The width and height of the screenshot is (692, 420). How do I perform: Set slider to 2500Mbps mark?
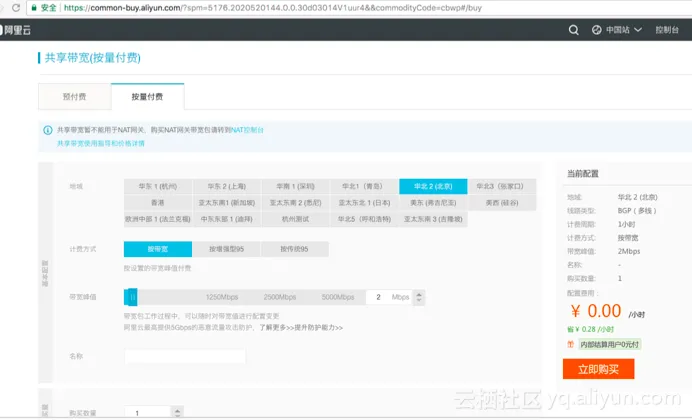(x=280, y=297)
